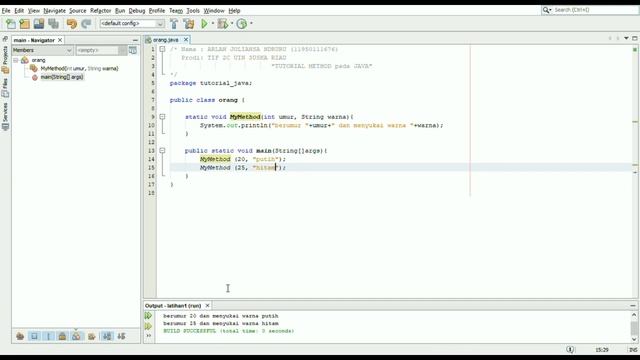Screen dimensions: 640x360
Task: Close the main - Navigator tab
Action: coord(60,40)
